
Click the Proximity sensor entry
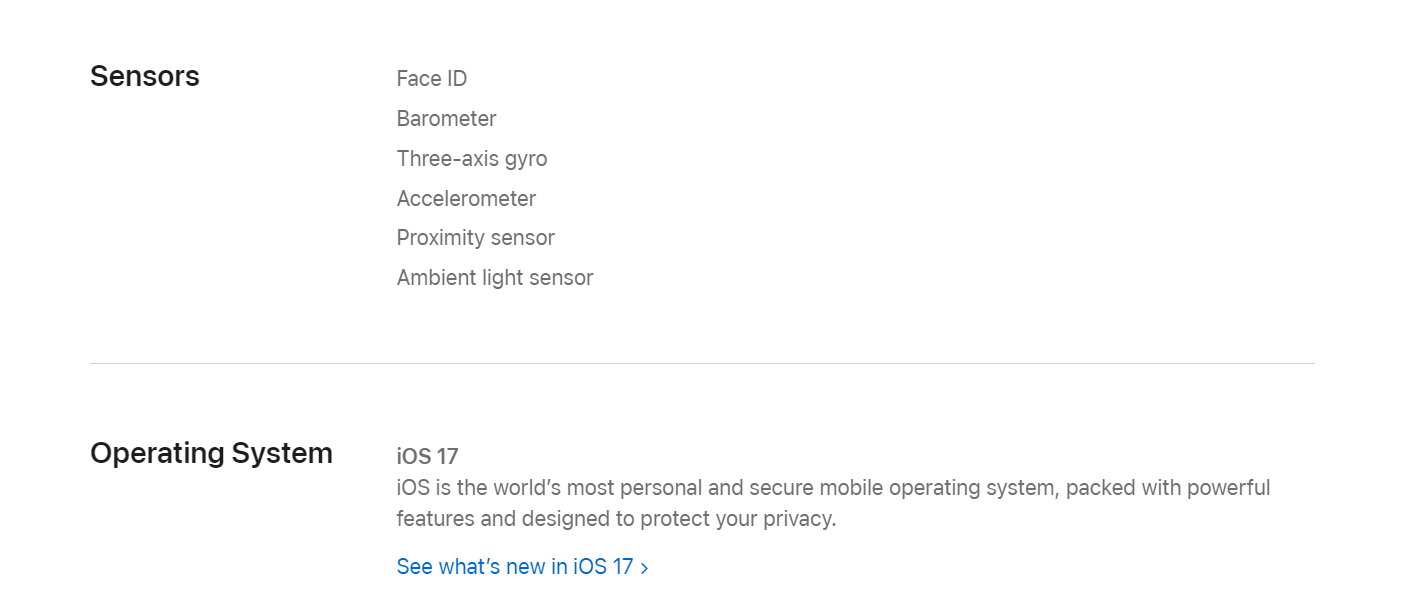point(476,238)
